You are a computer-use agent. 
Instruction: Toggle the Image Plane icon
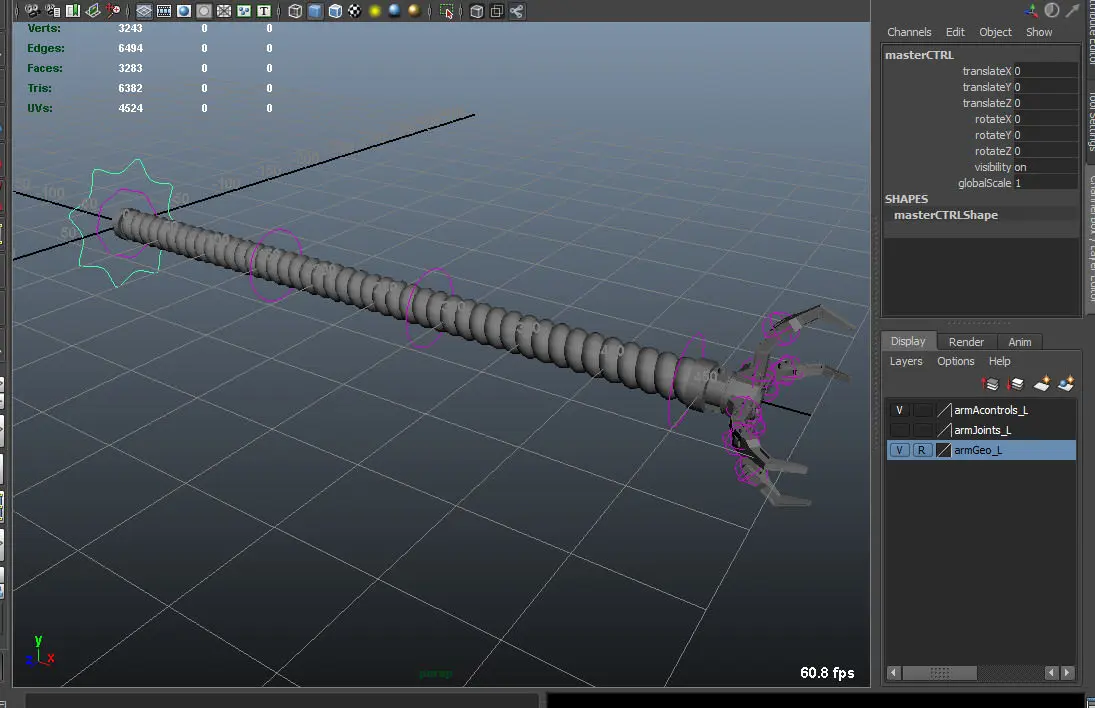pyautogui.click(x=92, y=10)
